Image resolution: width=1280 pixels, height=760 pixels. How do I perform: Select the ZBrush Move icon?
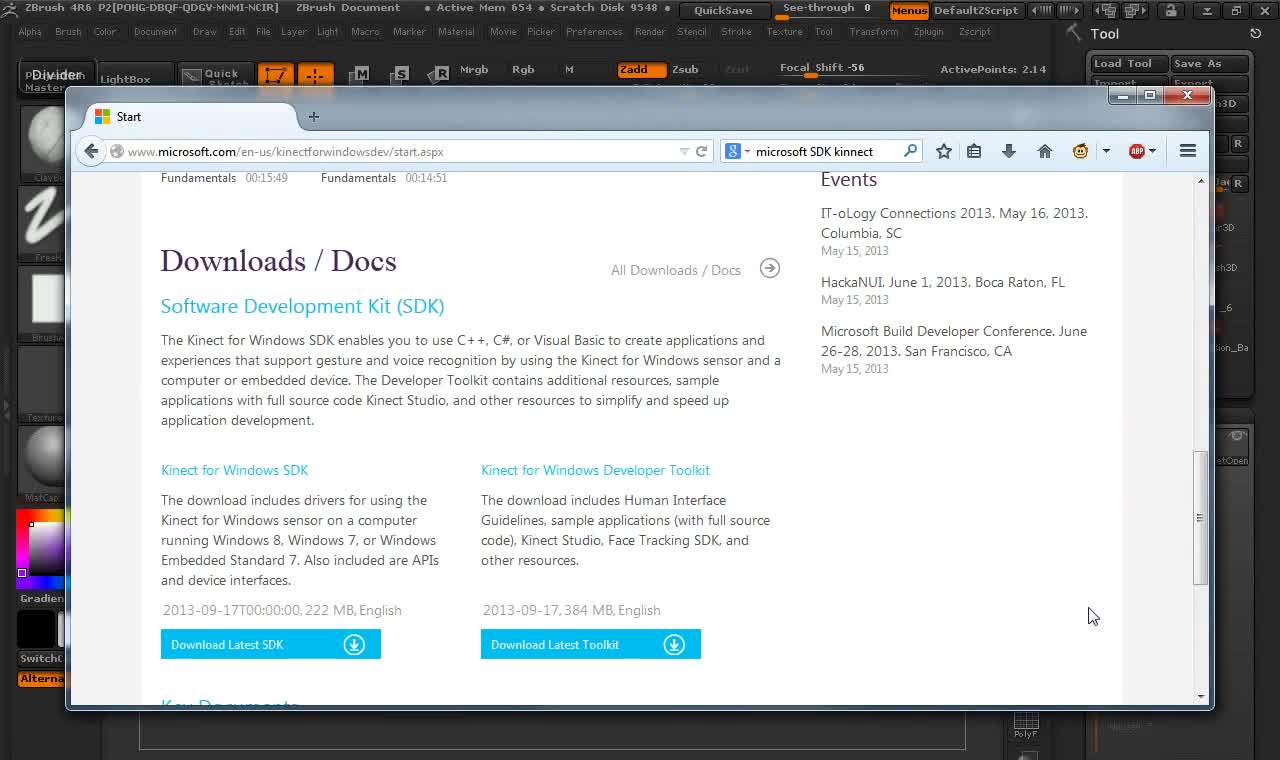pos(361,76)
